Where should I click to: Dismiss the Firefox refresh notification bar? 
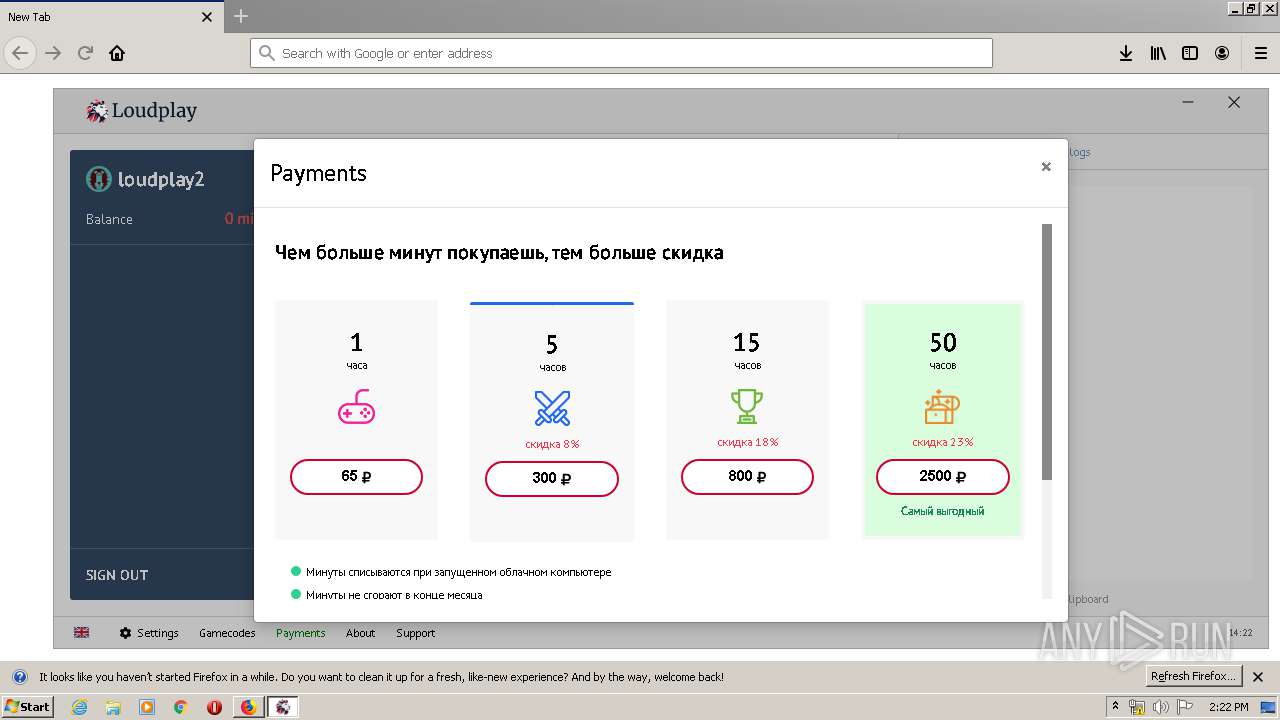(x=1258, y=677)
